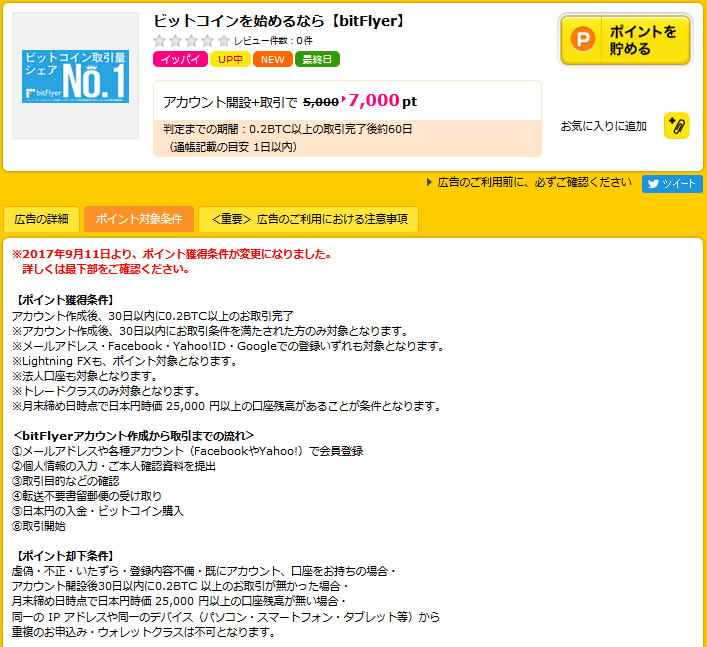707x647 pixels.
Task: Open the ビットコインを始めるなら【bitFlyer】 title
Action: pos(280,21)
